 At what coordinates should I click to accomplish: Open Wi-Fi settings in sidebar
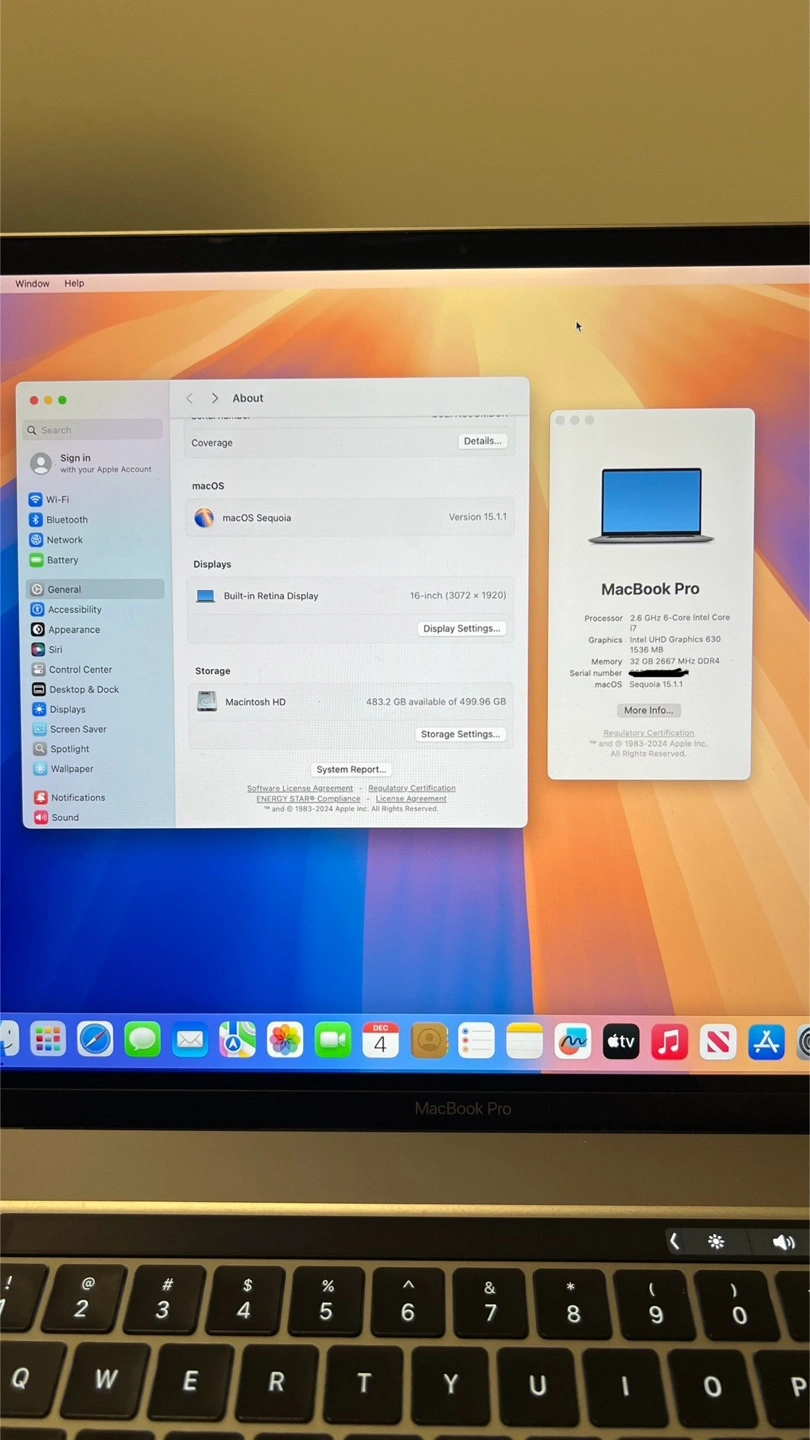pyautogui.click(x=56, y=499)
